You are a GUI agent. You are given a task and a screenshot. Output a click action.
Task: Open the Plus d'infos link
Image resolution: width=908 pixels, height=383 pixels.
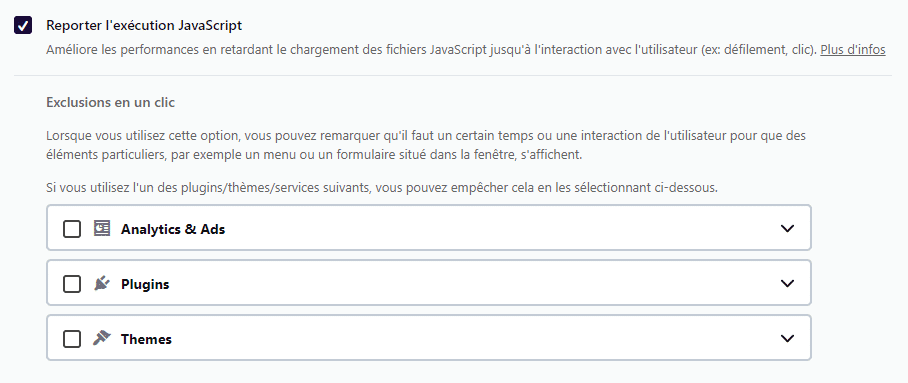click(852, 50)
